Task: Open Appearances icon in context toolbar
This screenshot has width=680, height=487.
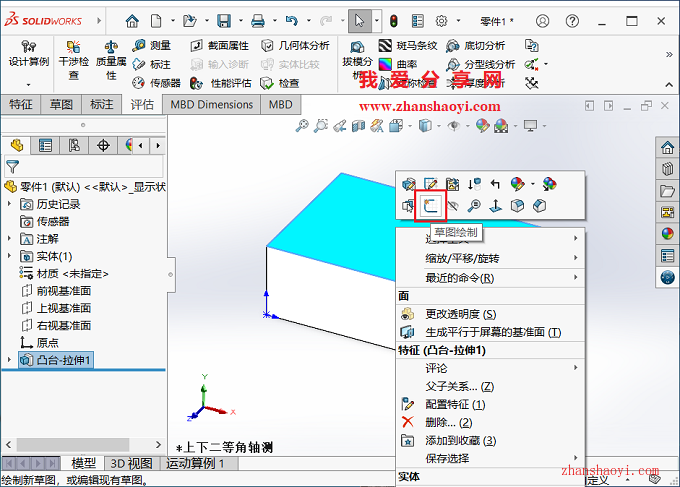Action: pyautogui.click(x=517, y=184)
